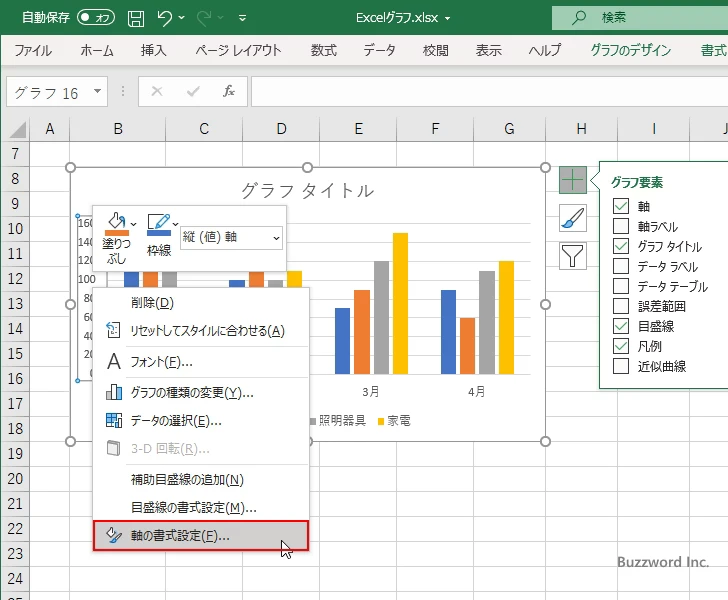Open the ファイル tab

(x=33, y=50)
